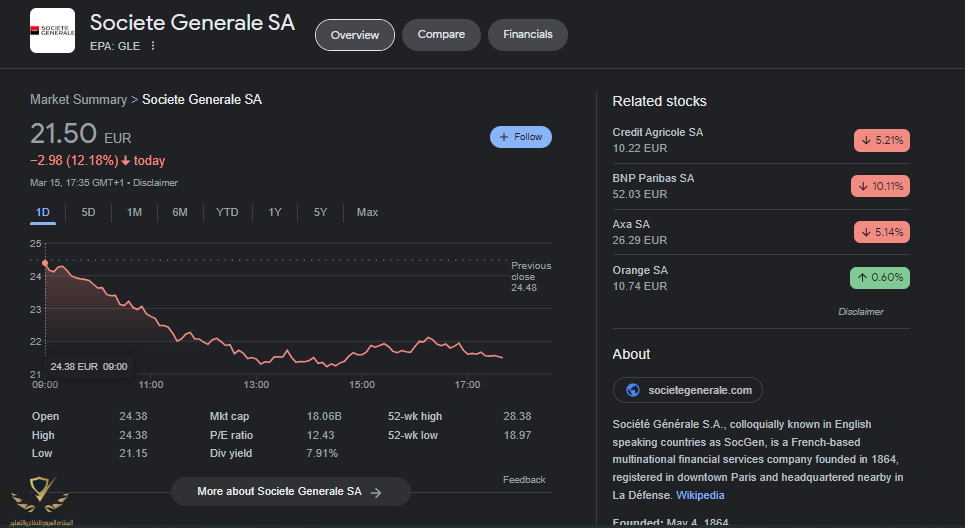The height and width of the screenshot is (528, 965).
Task: Click the 24.38 EUR 09:00 chart tooltip
Action: click(89, 367)
